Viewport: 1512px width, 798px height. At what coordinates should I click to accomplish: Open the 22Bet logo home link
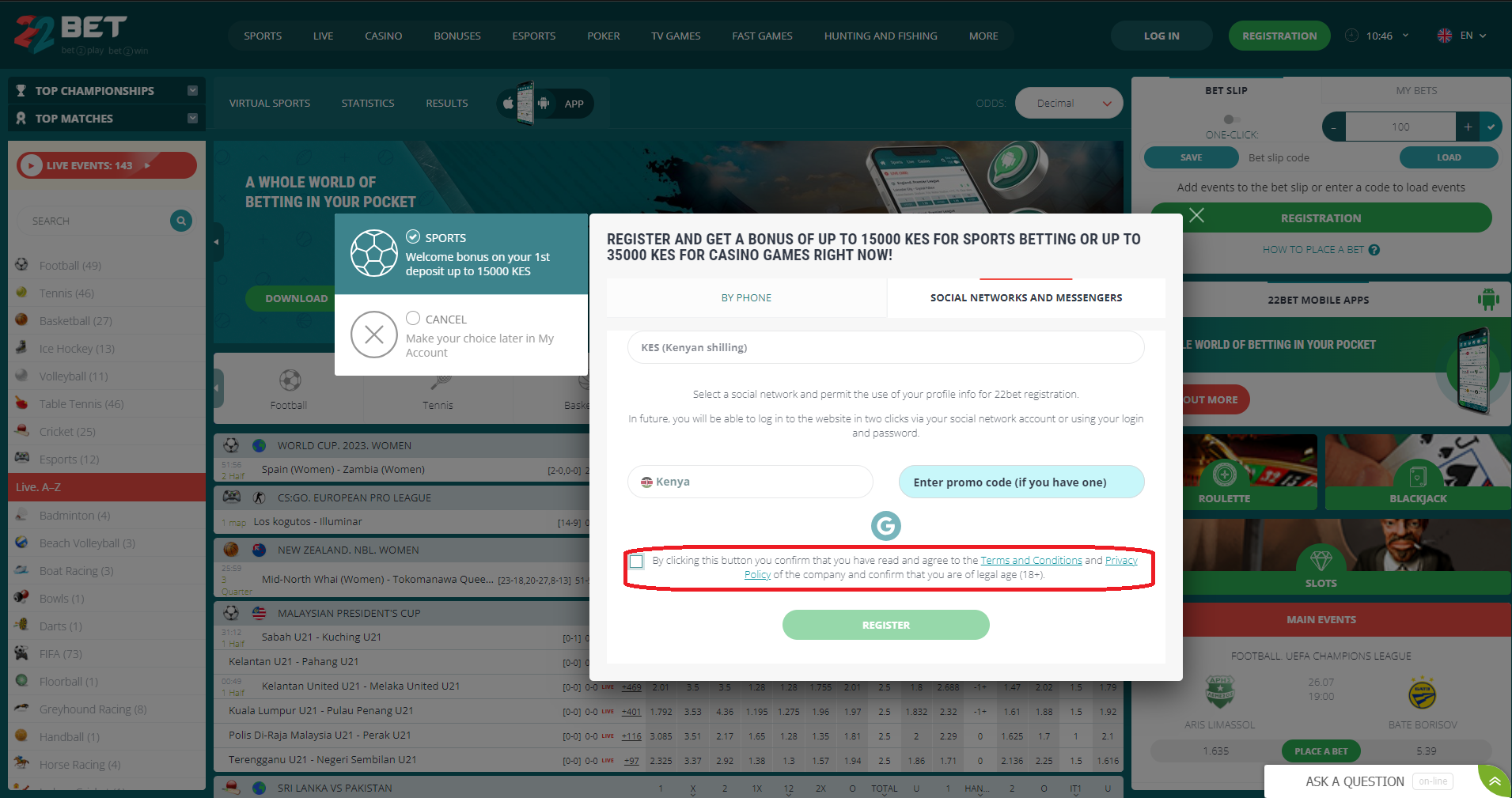coord(71,35)
